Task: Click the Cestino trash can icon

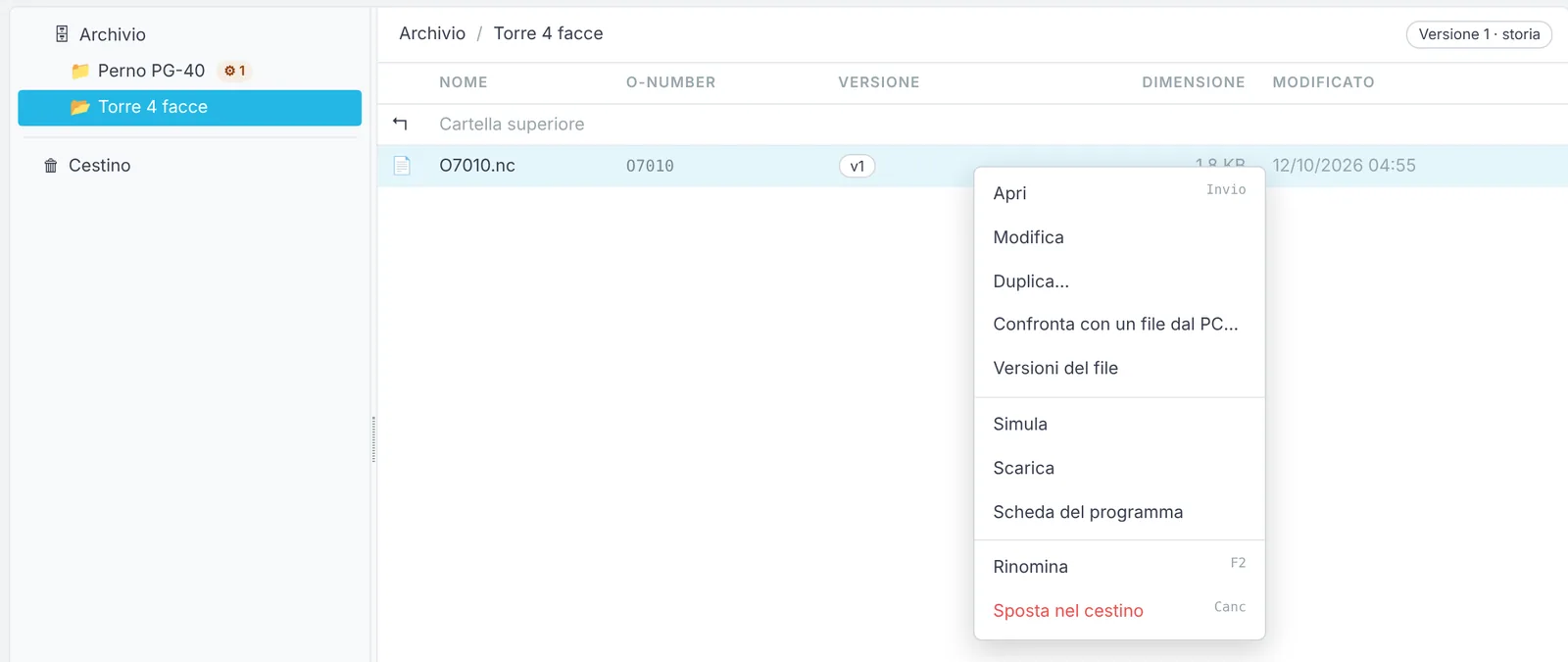Action: click(x=51, y=166)
